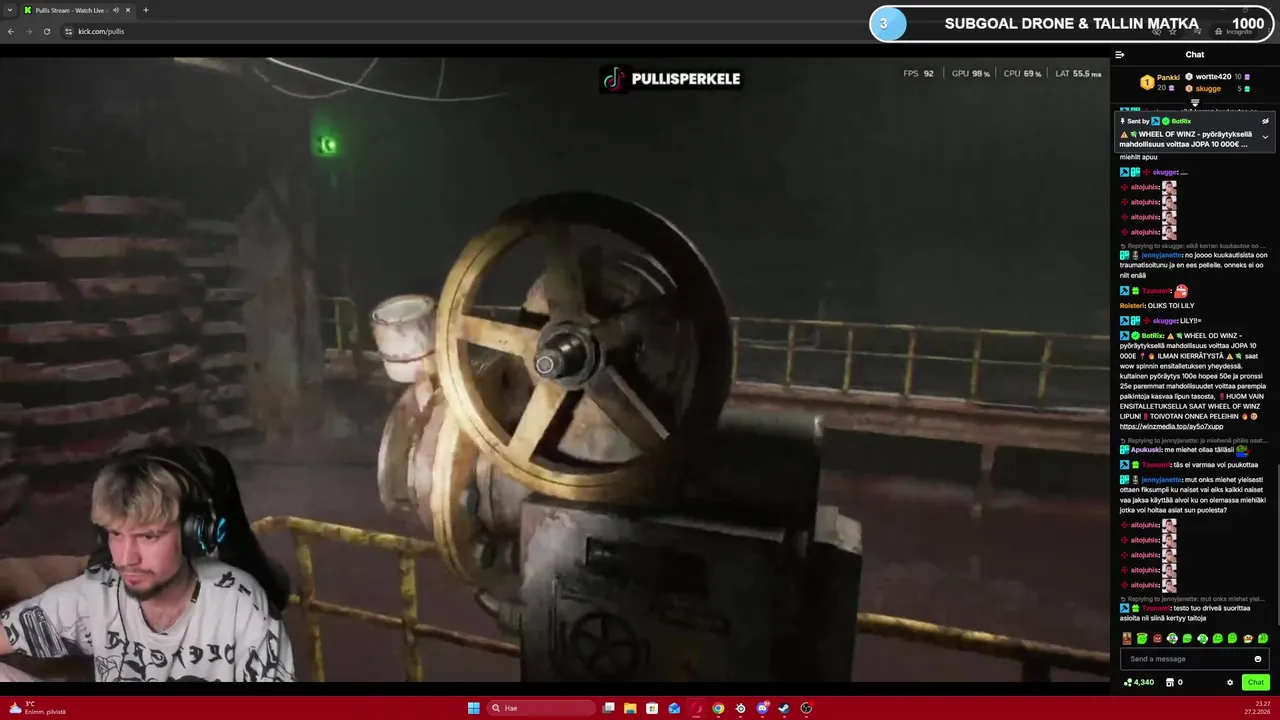Open skugge in the gift leaderboard
The height and width of the screenshot is (720, 1280).
1207,89
